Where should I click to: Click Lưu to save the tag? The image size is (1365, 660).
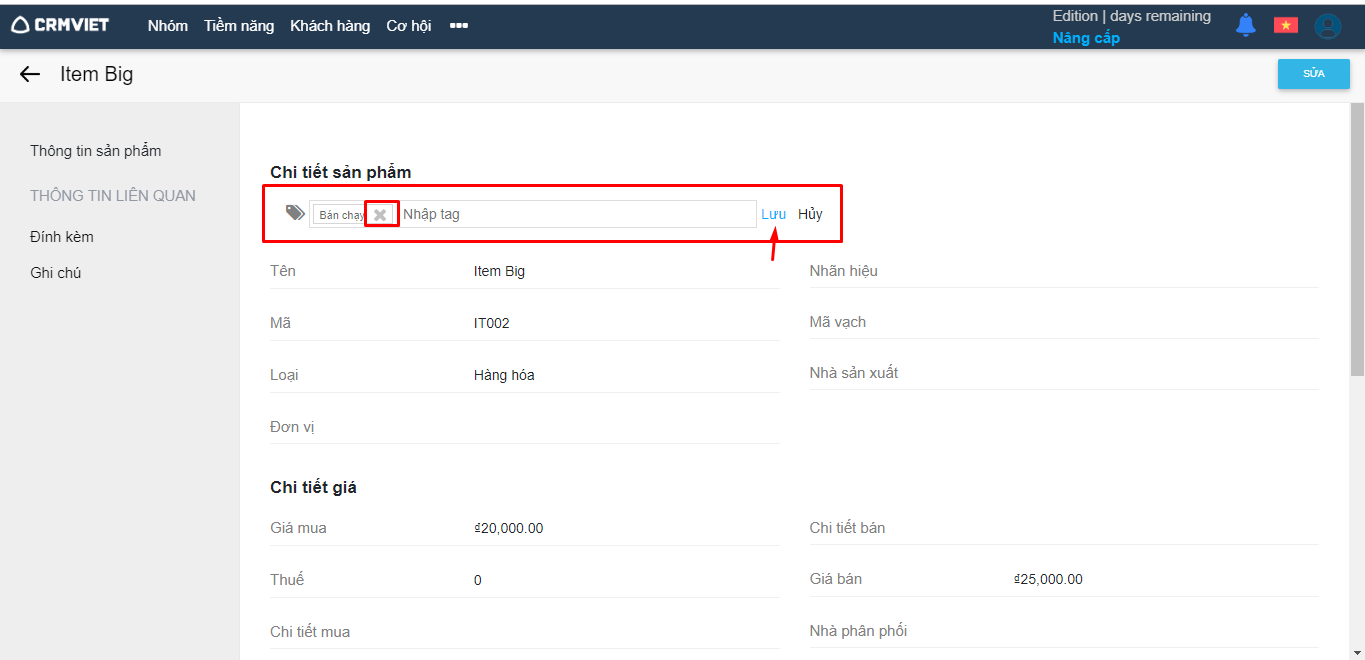point(773,214)
